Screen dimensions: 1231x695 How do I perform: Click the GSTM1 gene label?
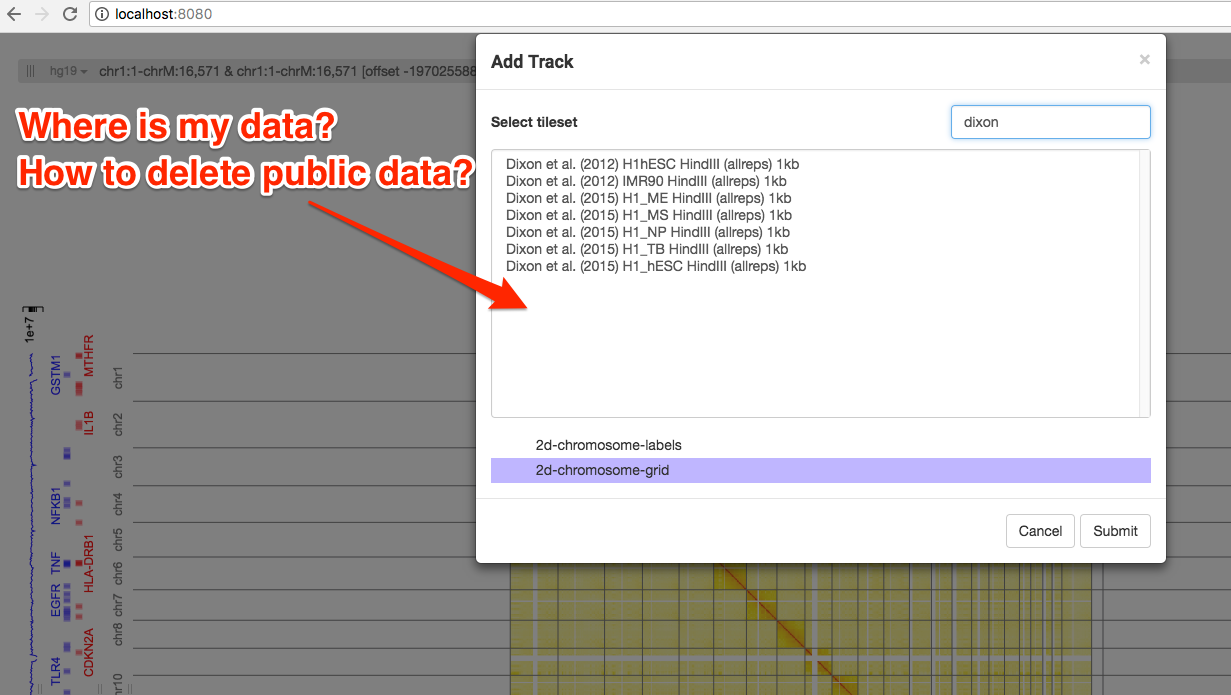[x=57, y=373]
